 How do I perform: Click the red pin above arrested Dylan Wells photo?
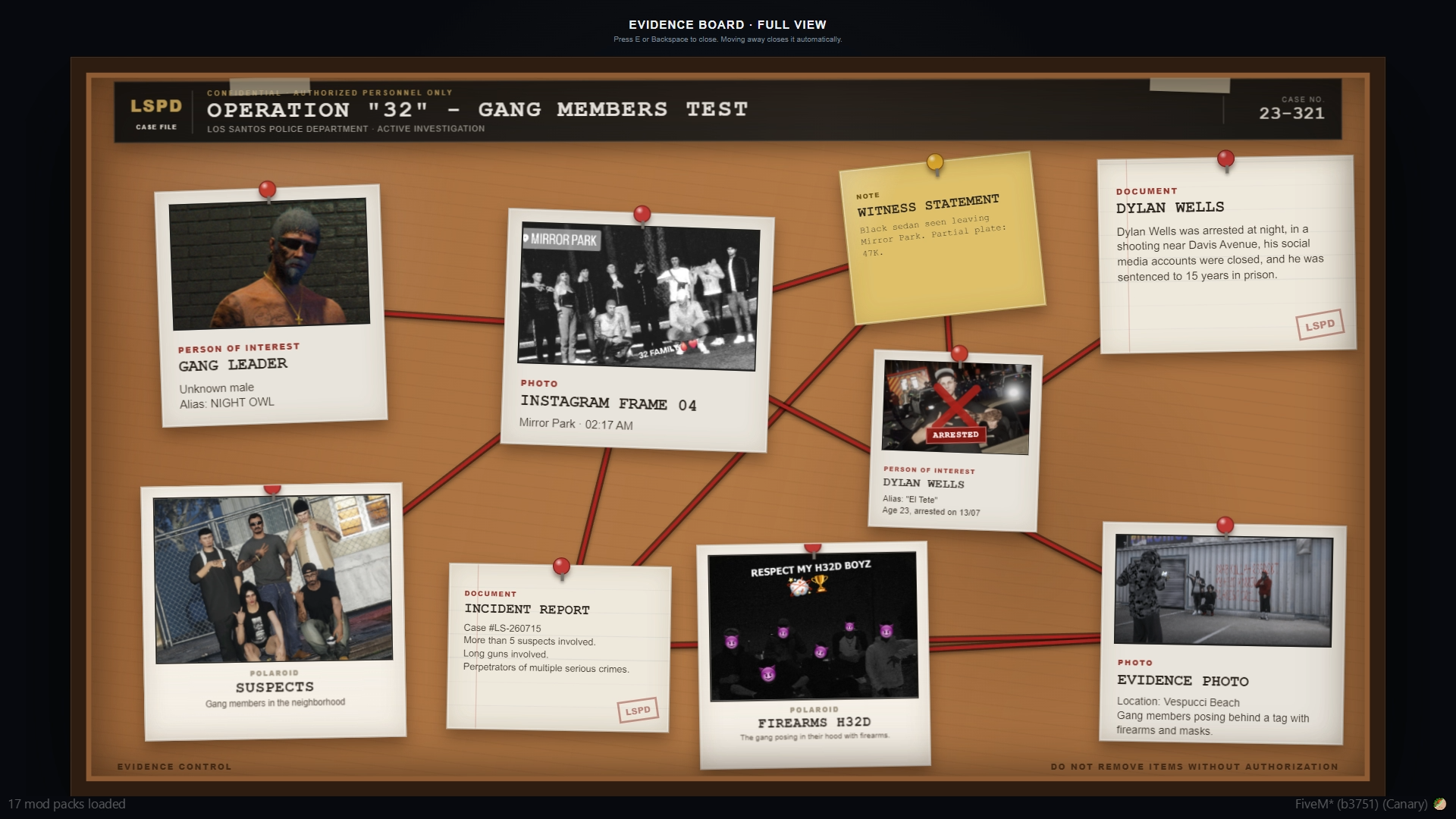959,353
